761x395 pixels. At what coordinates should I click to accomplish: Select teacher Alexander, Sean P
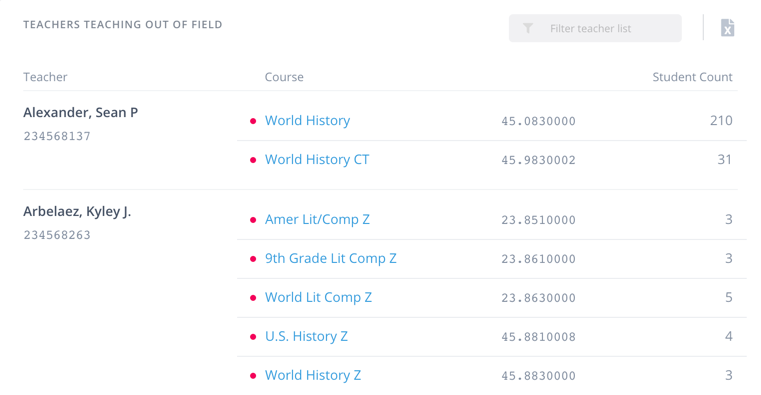[81, 113]
